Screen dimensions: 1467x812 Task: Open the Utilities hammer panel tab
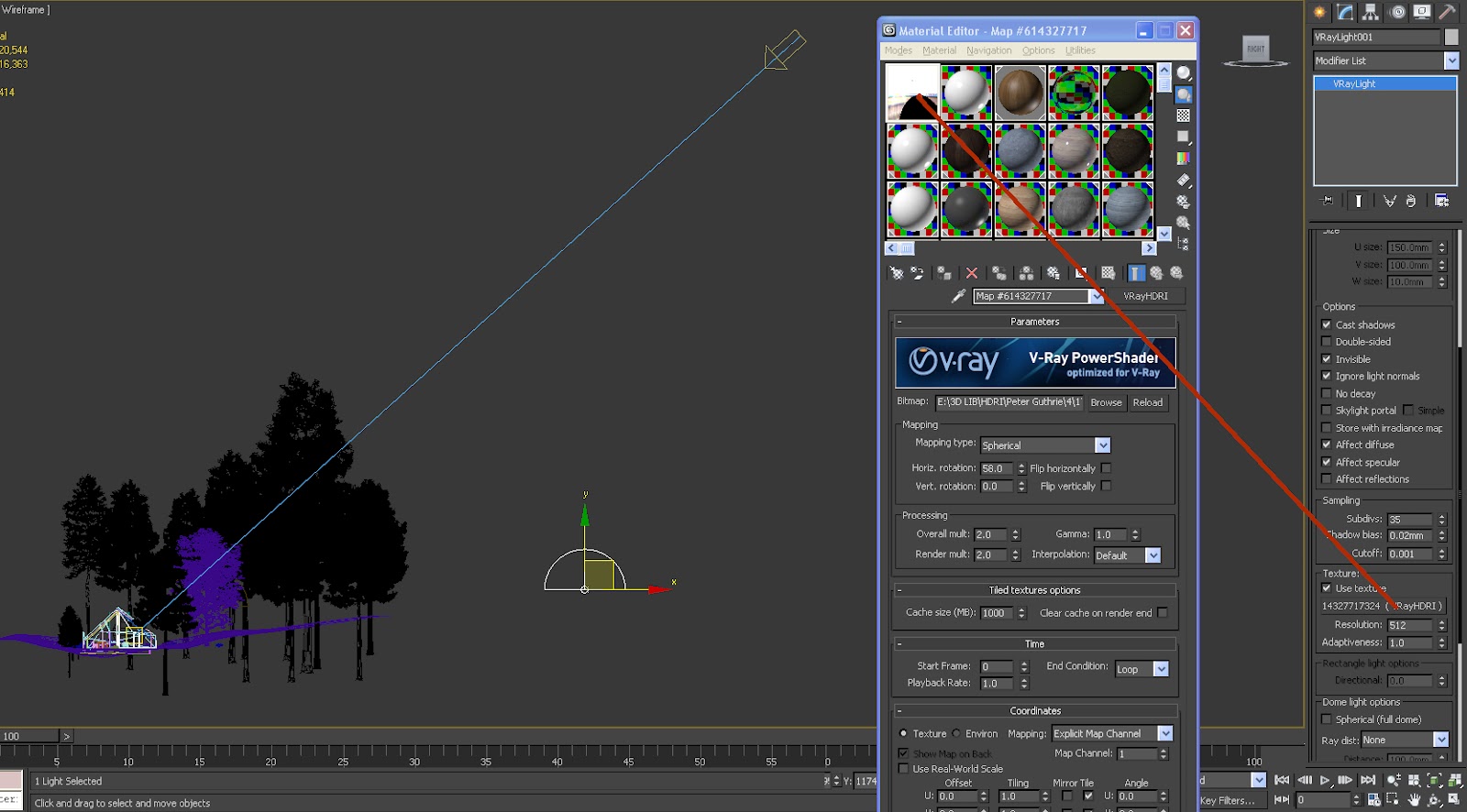pyautogui.click(x=1448, y=12)
